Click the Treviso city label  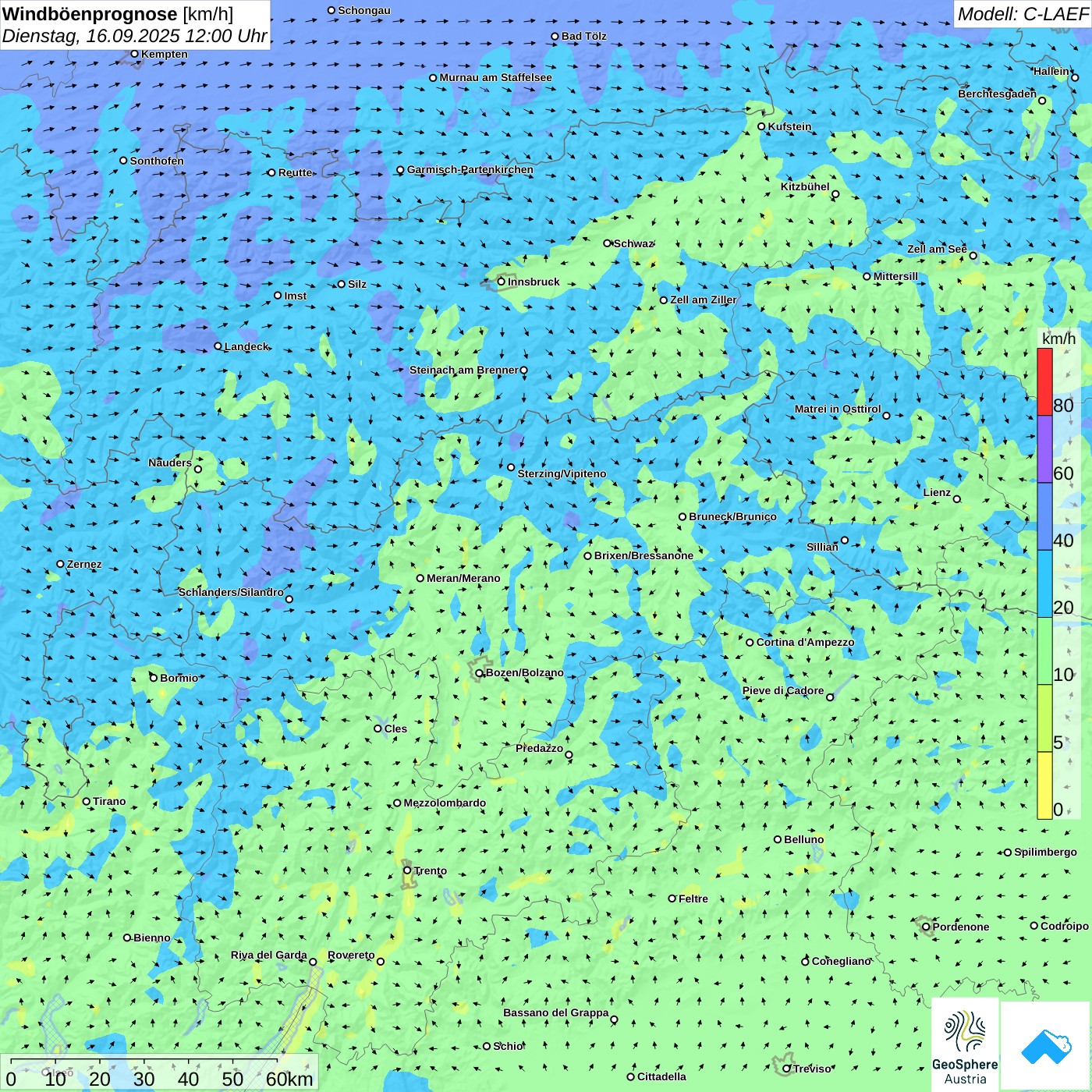[812, 1069]
